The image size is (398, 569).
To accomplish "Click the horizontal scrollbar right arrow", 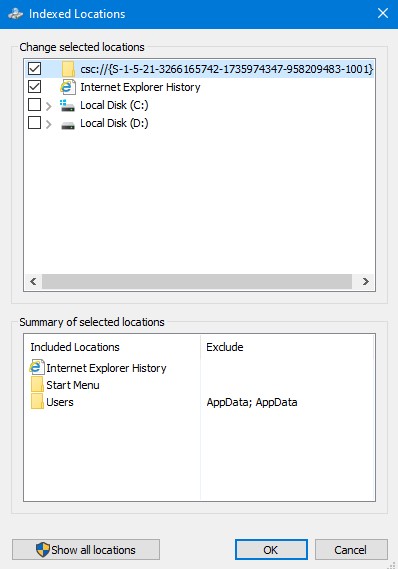I will click(366, 282).
